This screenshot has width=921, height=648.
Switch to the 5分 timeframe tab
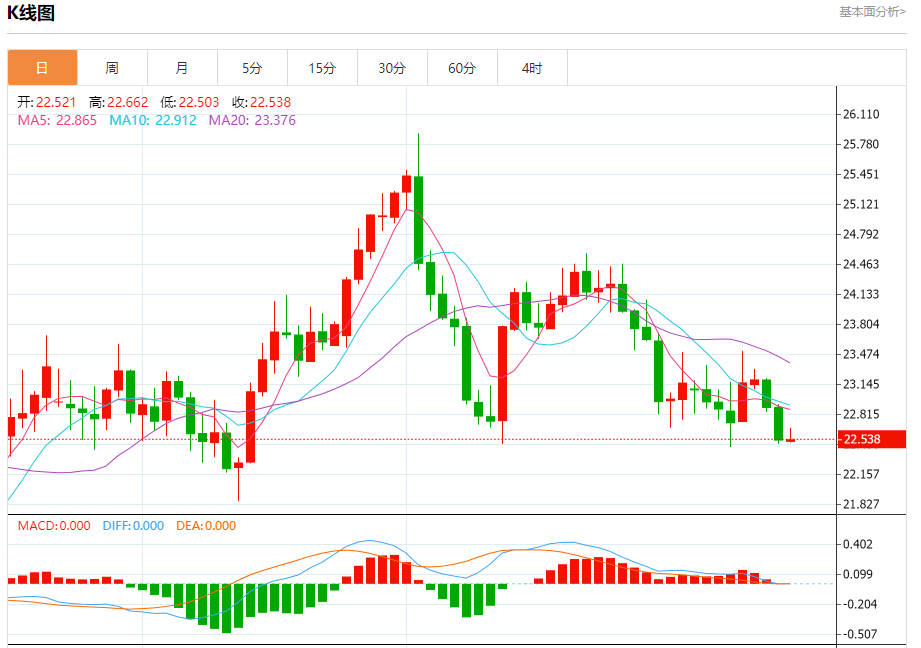(252, 68)
